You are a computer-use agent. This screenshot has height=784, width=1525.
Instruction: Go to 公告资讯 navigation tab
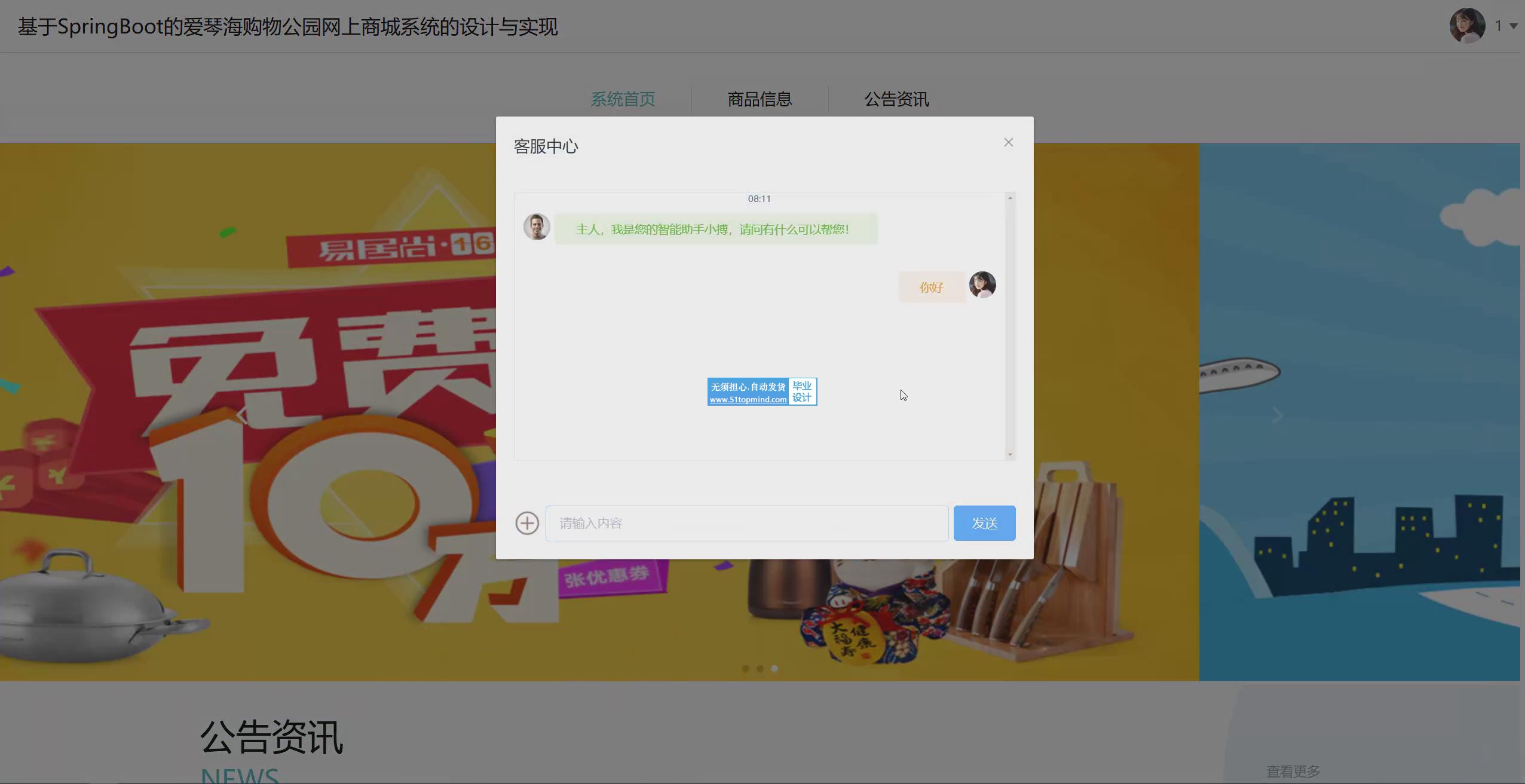point(896,99)
